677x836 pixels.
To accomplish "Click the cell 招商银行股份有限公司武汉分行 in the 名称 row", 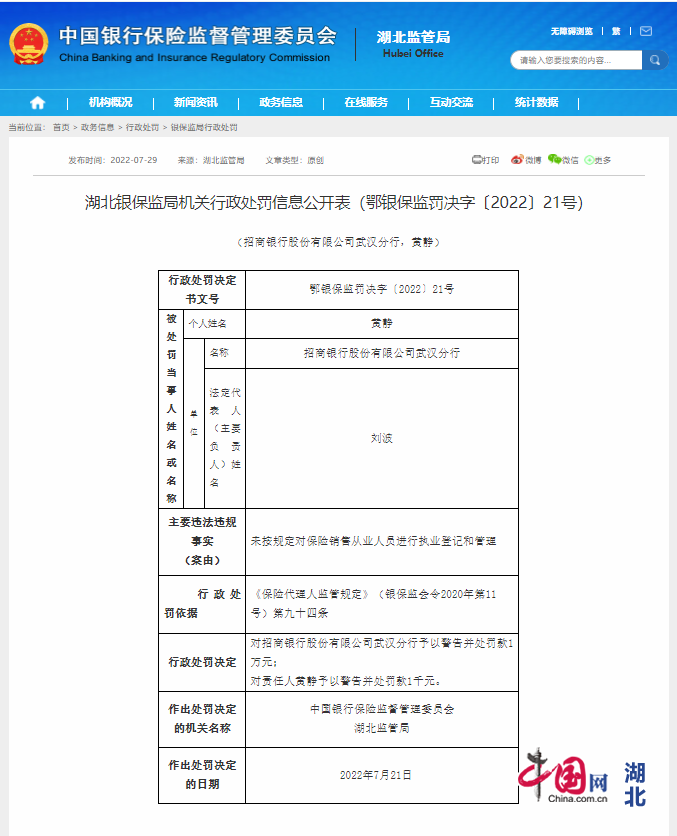I will tap(382, 352).
